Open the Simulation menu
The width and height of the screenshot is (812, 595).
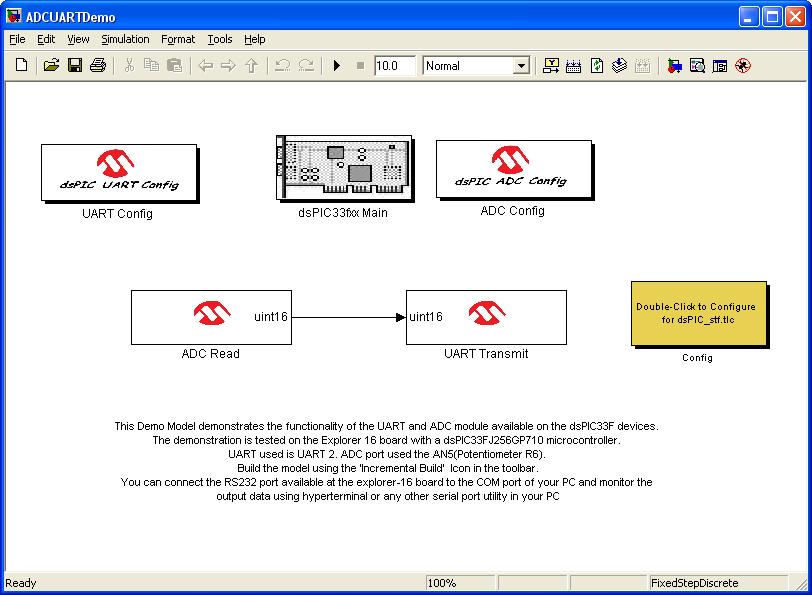coord(125,39)
